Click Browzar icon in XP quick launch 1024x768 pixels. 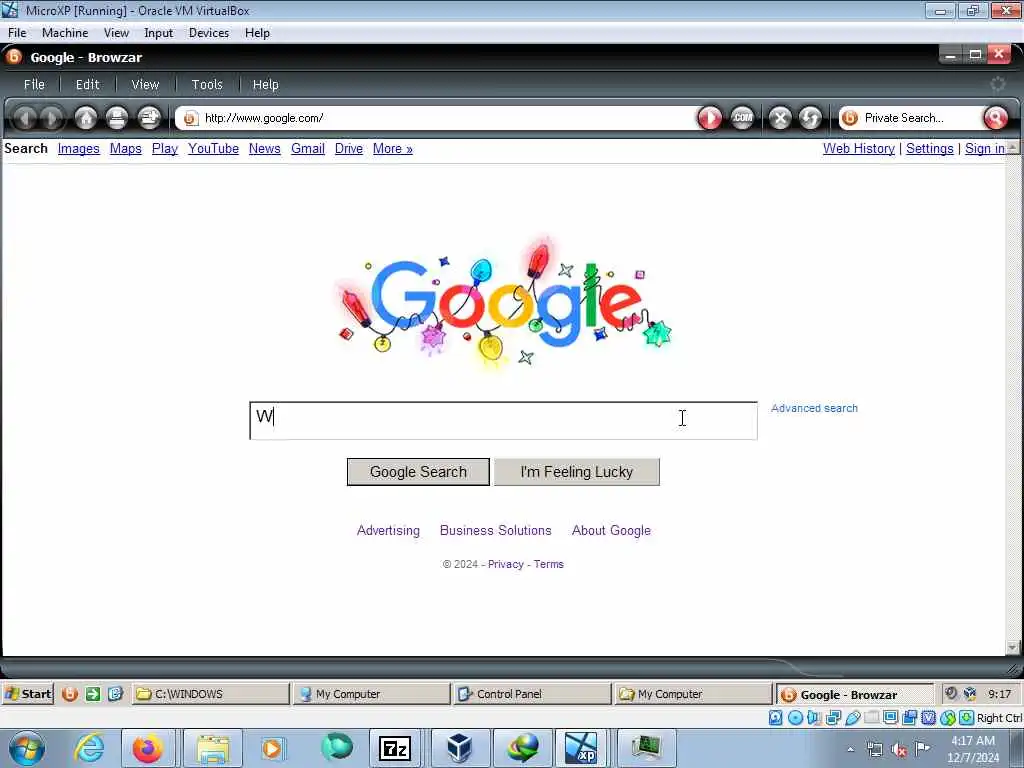(x=69, y=694)
